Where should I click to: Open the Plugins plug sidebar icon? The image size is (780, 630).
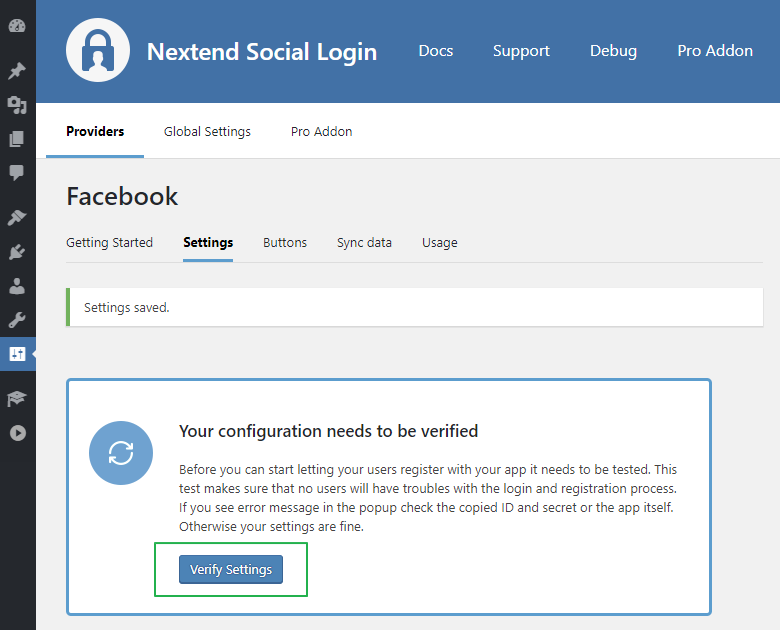point(17,252)
